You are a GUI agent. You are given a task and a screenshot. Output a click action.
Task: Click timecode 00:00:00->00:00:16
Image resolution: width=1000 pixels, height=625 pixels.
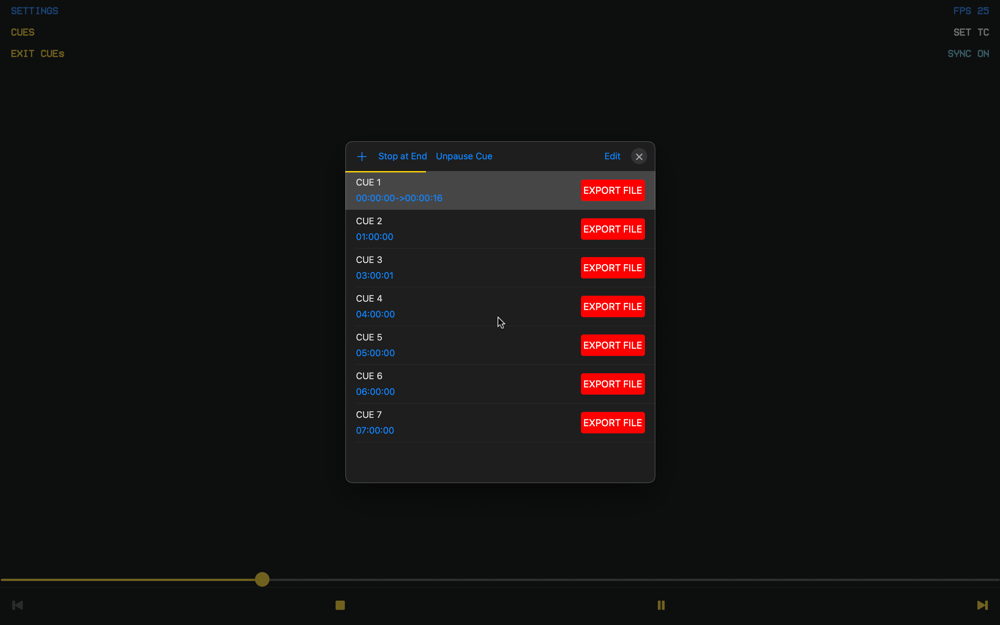(x=399, y=198)
